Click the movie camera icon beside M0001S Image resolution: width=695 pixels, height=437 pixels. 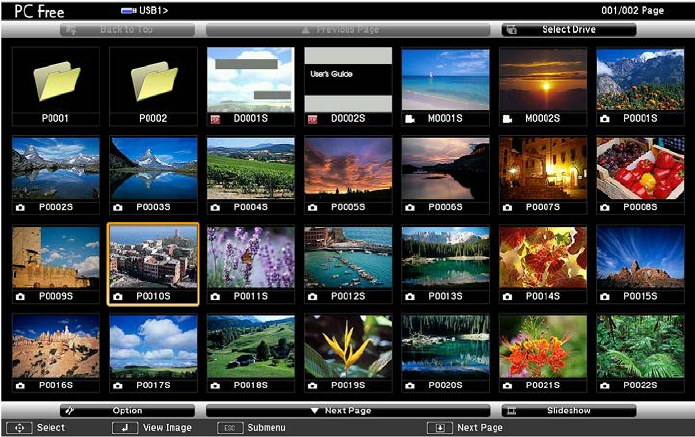(410, 119)
